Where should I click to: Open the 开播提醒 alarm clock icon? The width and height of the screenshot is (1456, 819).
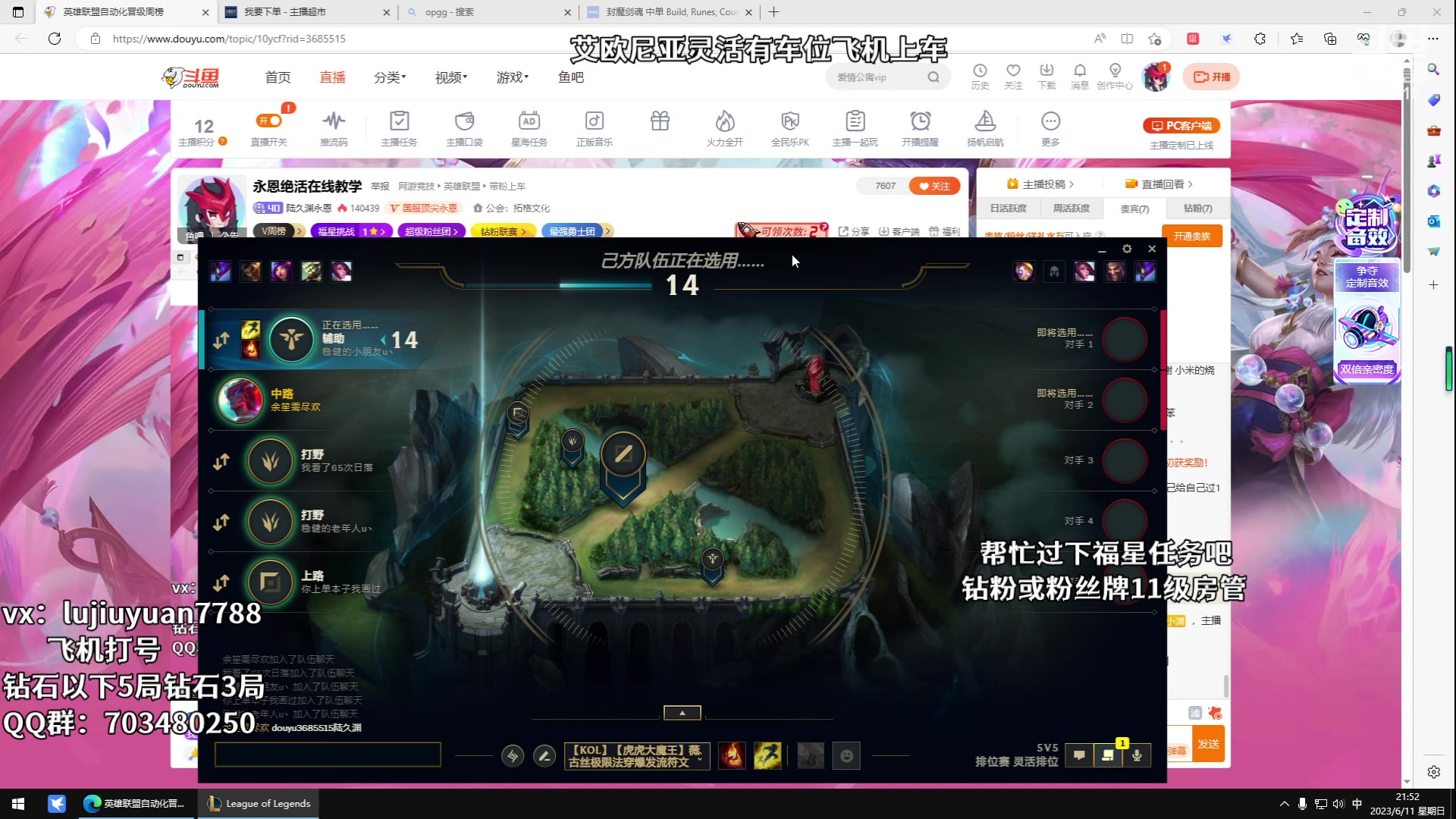tap(921, 128)
